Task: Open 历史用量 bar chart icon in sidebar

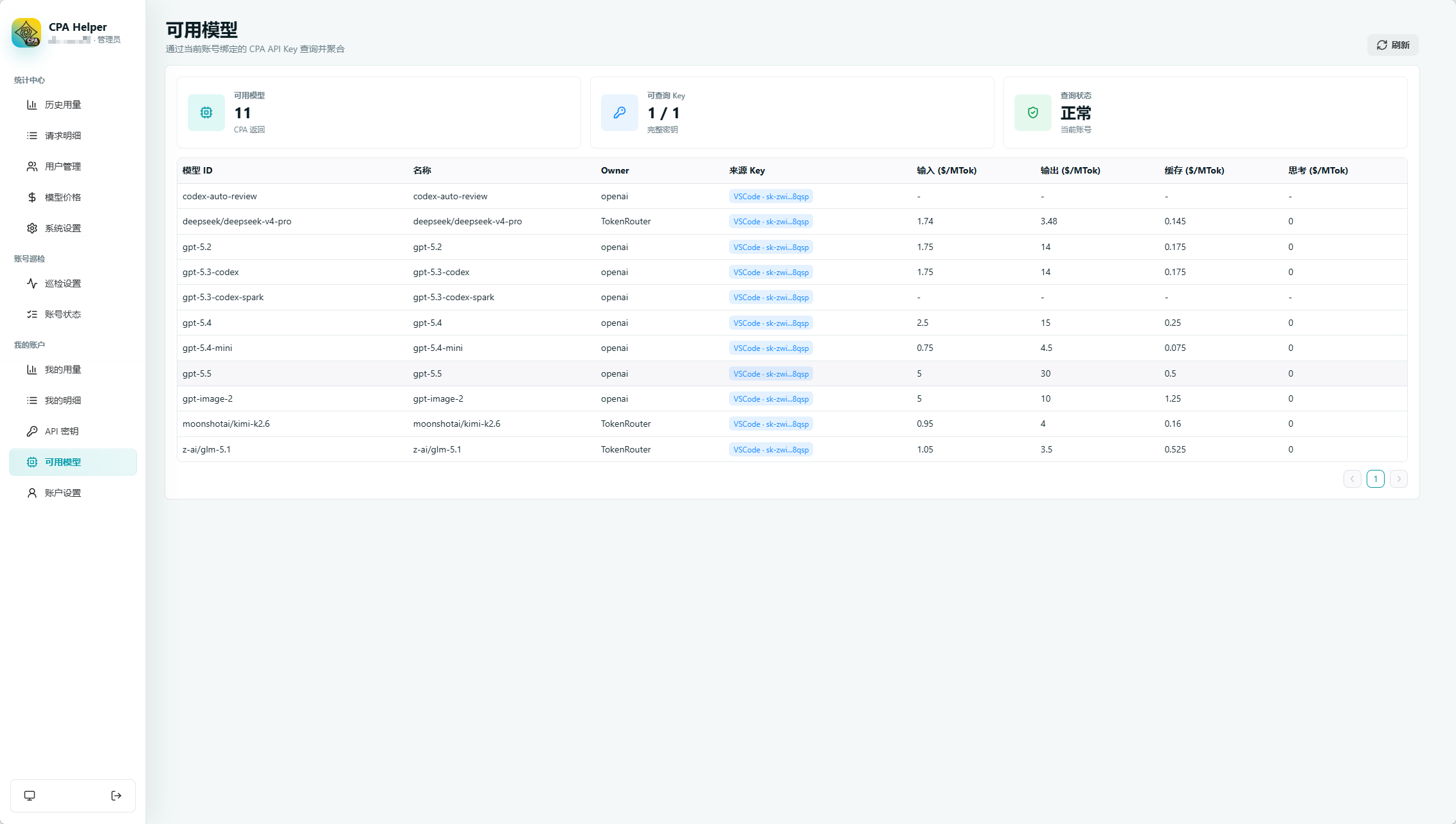Action: pos(31,105)
